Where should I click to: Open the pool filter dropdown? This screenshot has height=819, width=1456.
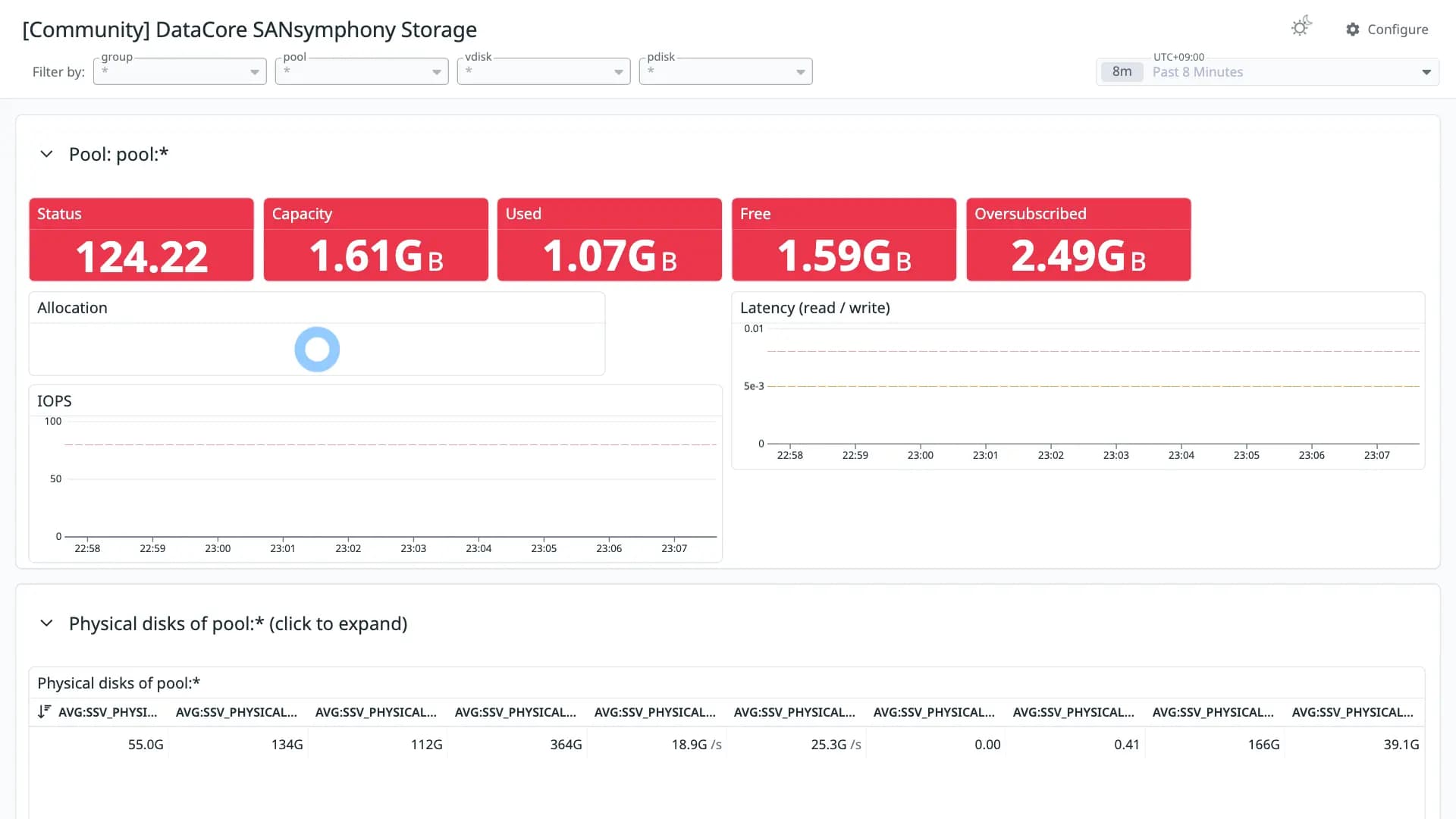tap(362, 71)
